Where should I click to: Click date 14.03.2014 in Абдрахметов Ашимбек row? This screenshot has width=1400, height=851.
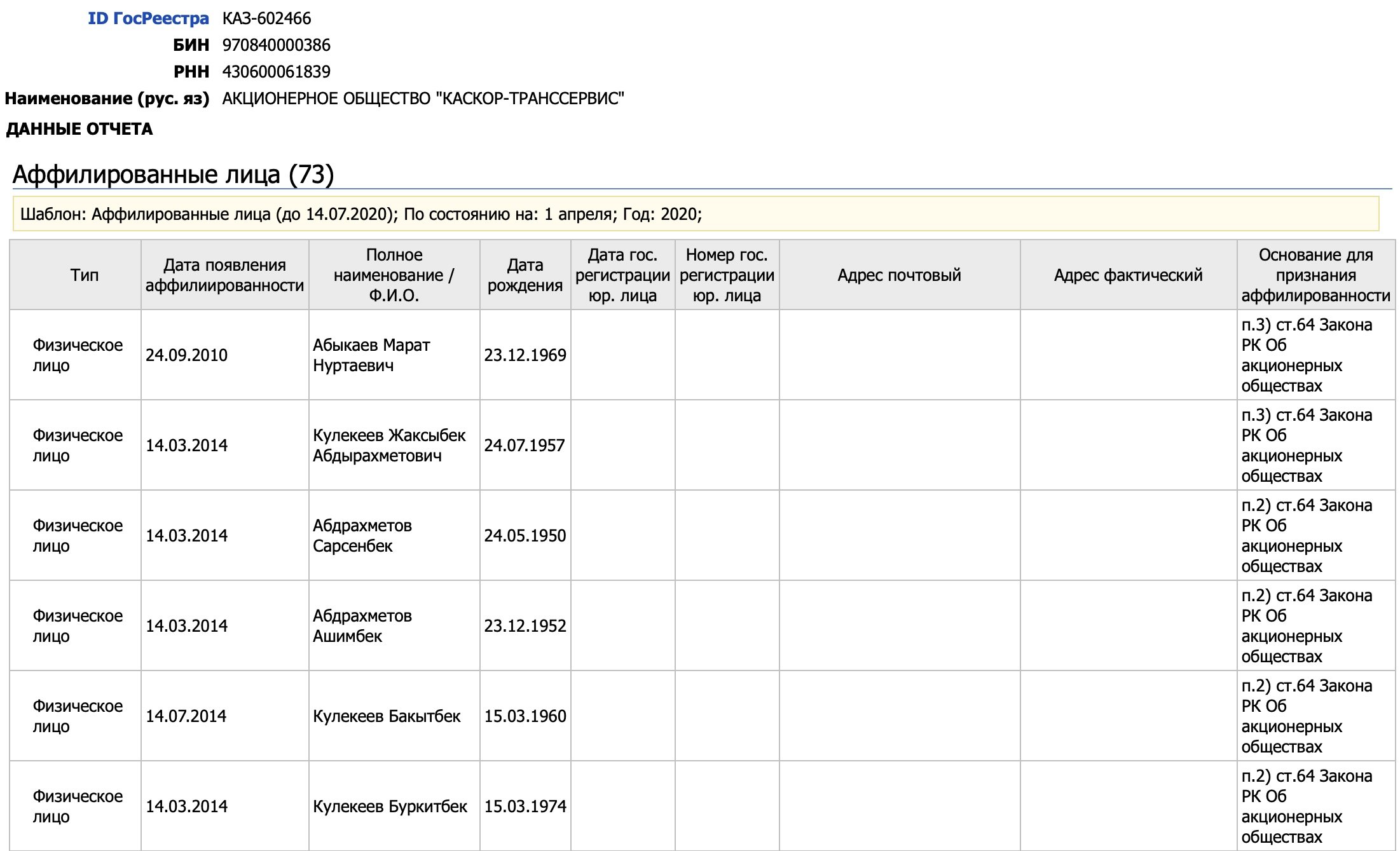coord(186,626)
